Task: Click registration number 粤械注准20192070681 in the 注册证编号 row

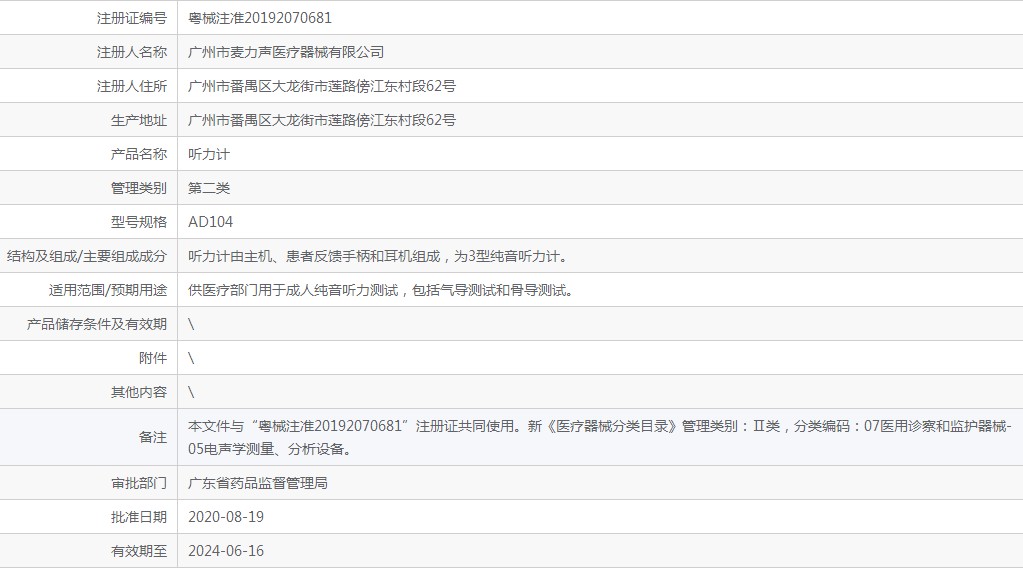Action: (x=260, y=18)
